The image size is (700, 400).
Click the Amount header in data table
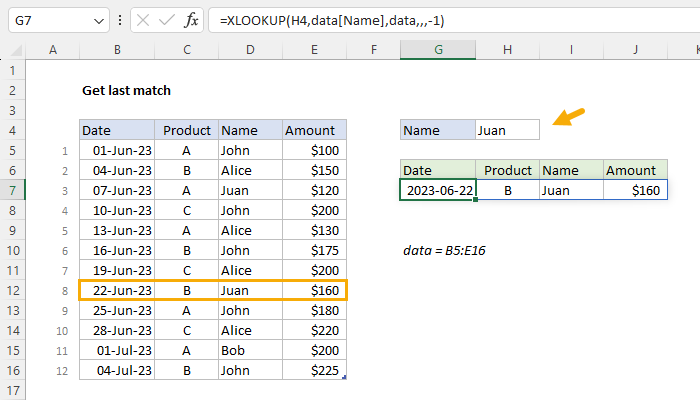(x=314, y=130)
